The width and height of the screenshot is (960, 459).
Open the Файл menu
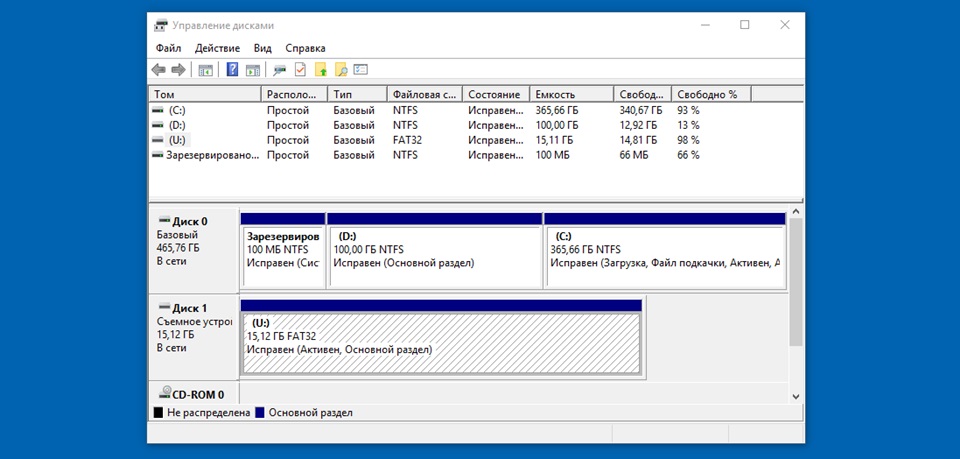pyautogui.click(x=168, y=48)
